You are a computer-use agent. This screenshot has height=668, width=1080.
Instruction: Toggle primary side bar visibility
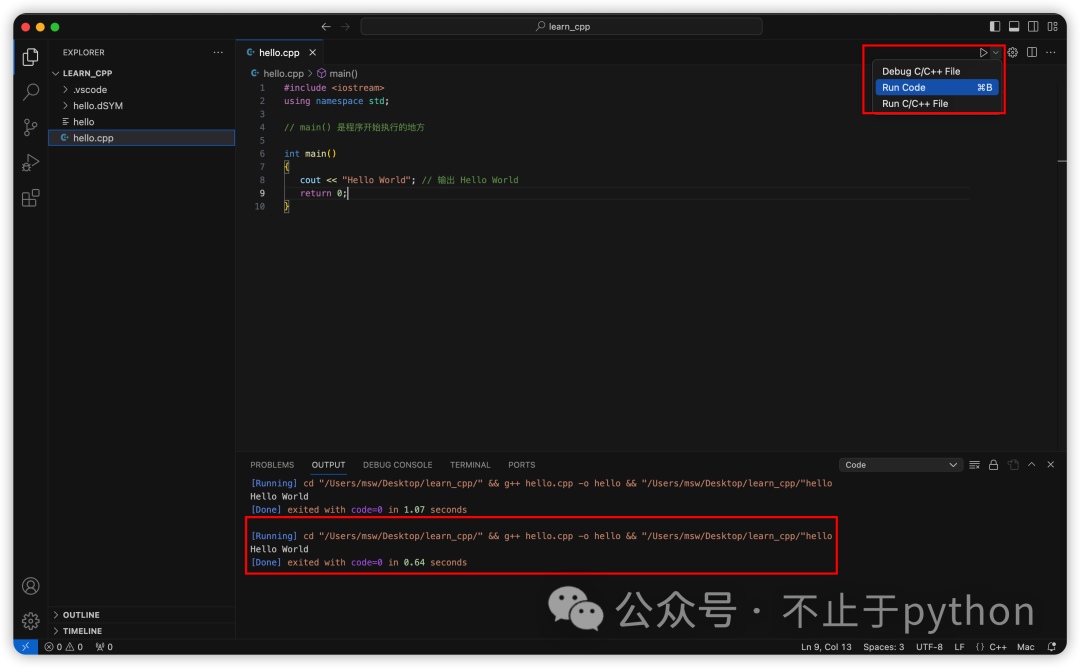click(x=995, y=26)
